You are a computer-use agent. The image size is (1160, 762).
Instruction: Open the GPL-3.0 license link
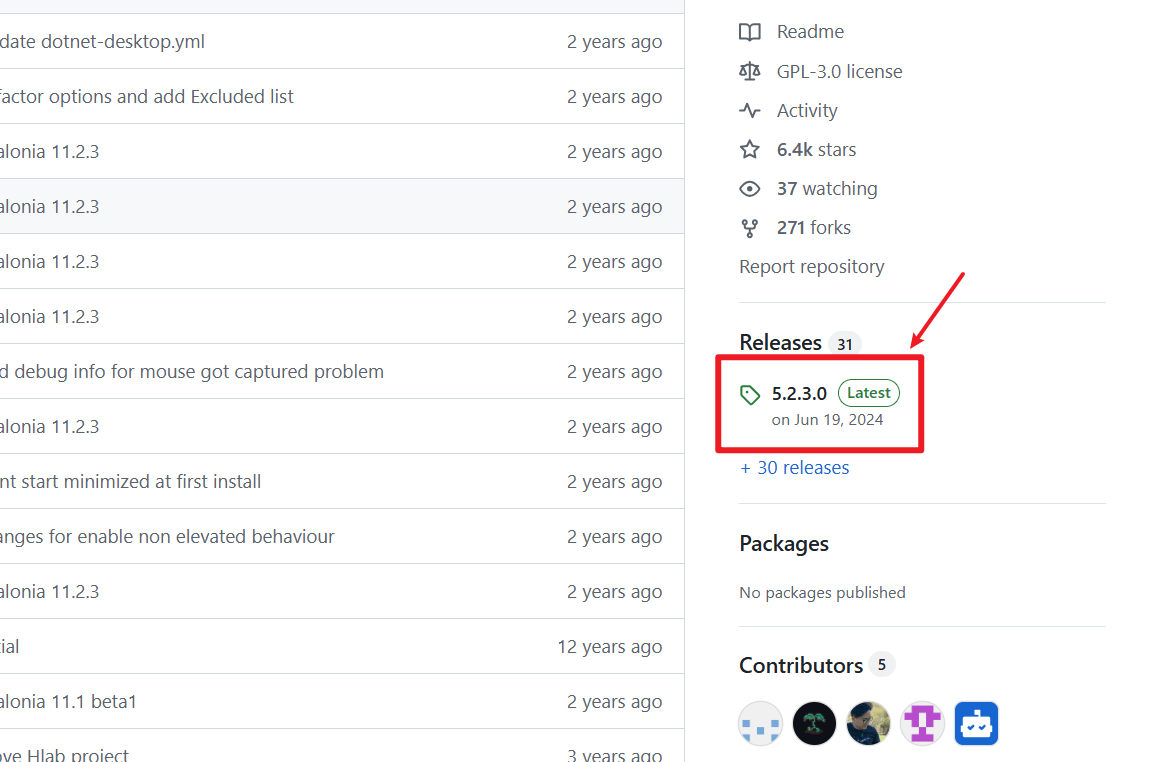click(x=840, y=72)
